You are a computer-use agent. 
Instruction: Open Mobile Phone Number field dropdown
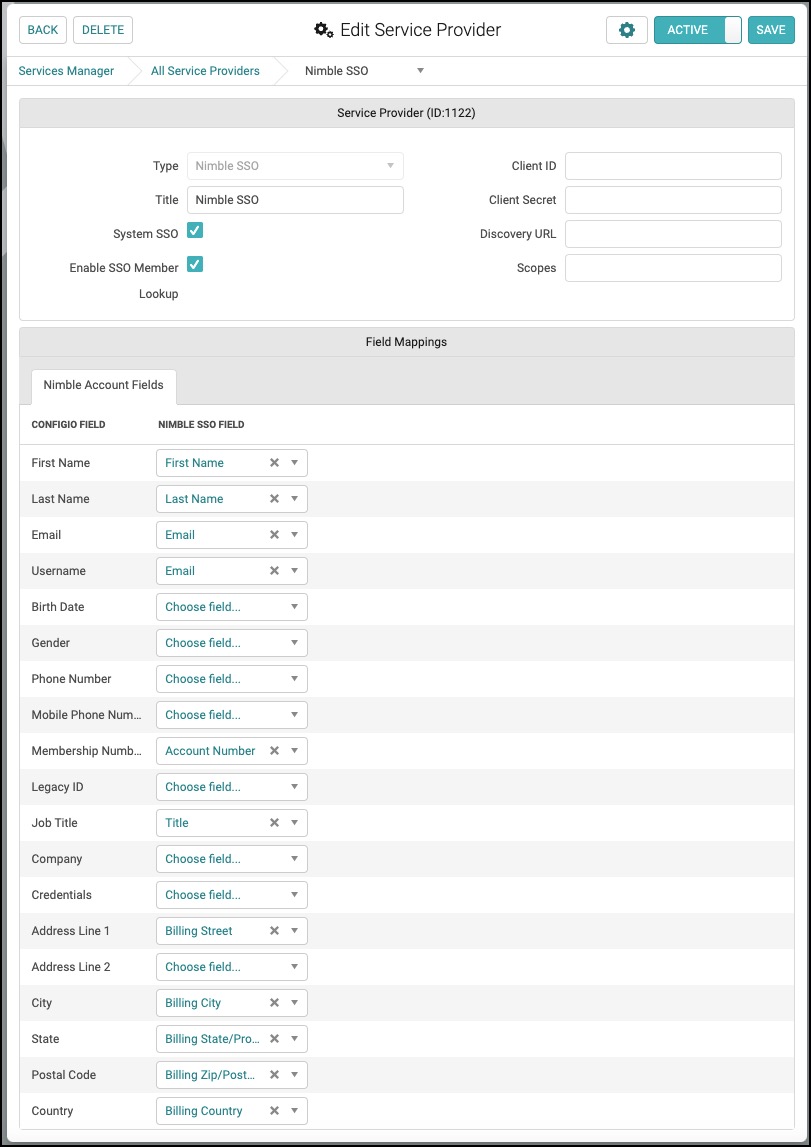pyautogui.click(x=232, y=715)
